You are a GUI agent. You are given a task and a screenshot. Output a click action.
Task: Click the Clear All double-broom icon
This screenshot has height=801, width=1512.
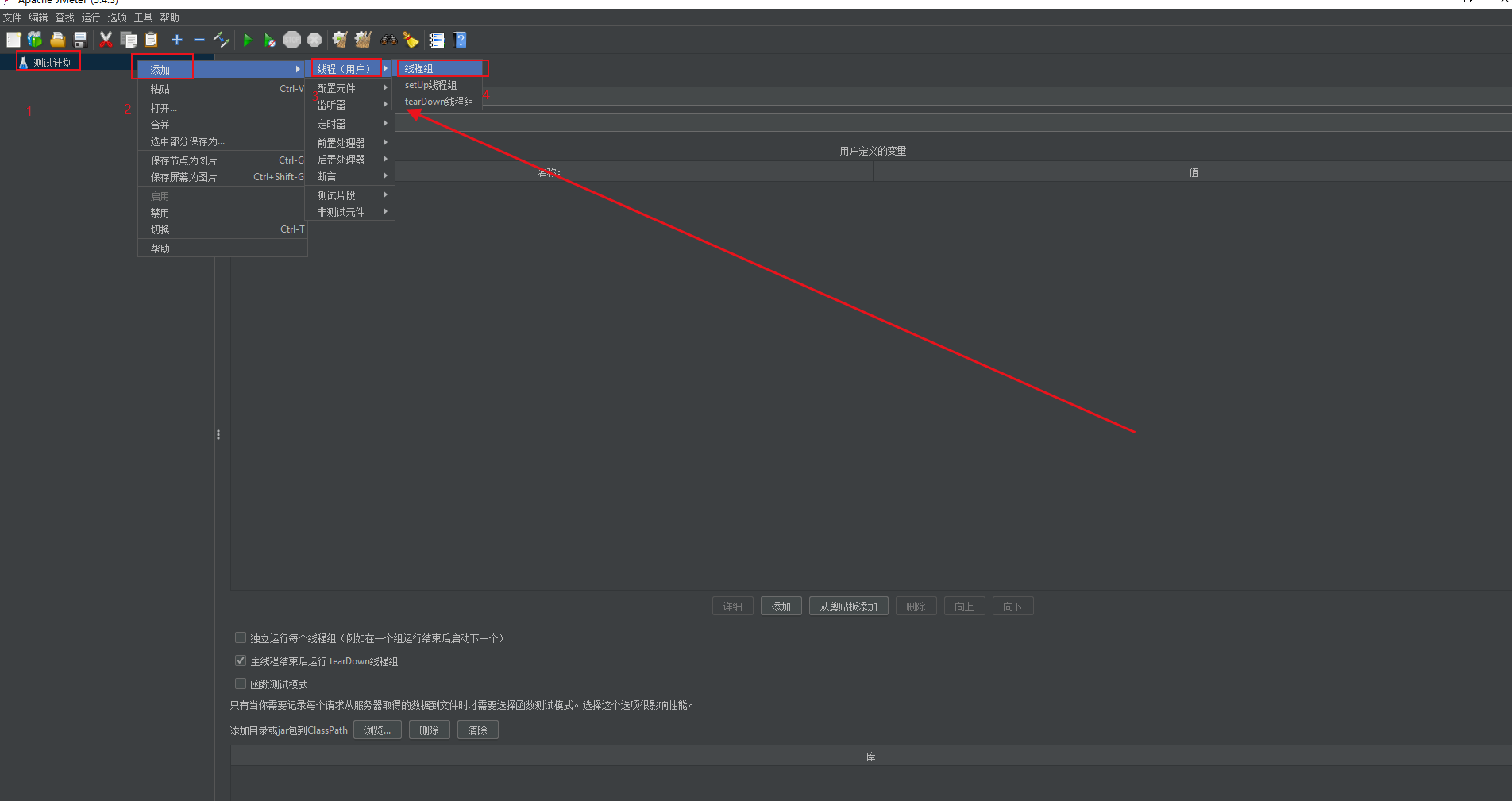(x=363, y=40)
